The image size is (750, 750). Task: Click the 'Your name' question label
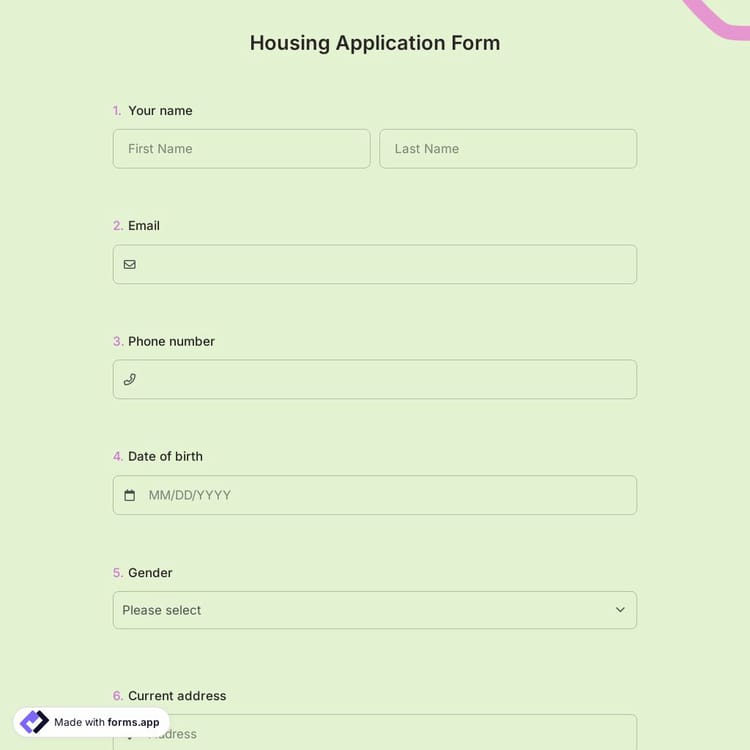click(x=160, y=111)
